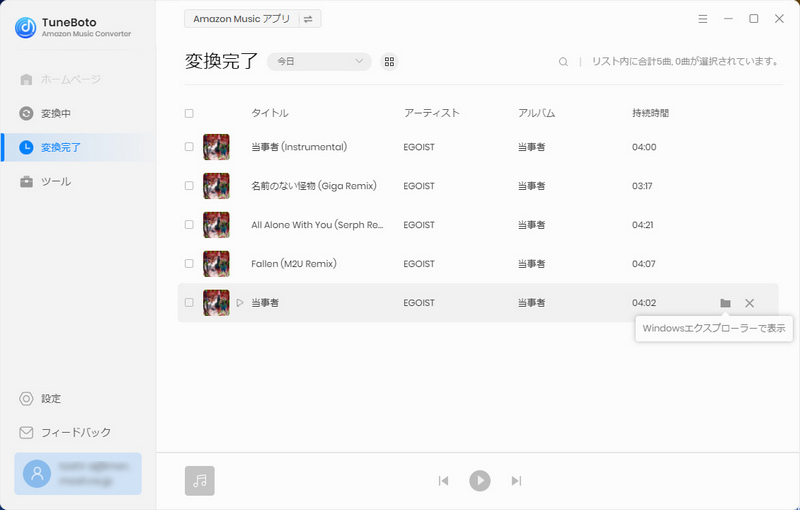This screenshot has height=510, width=800.
Task: Click EGOIST artist in Fallen row
Action: click(419, 264)
